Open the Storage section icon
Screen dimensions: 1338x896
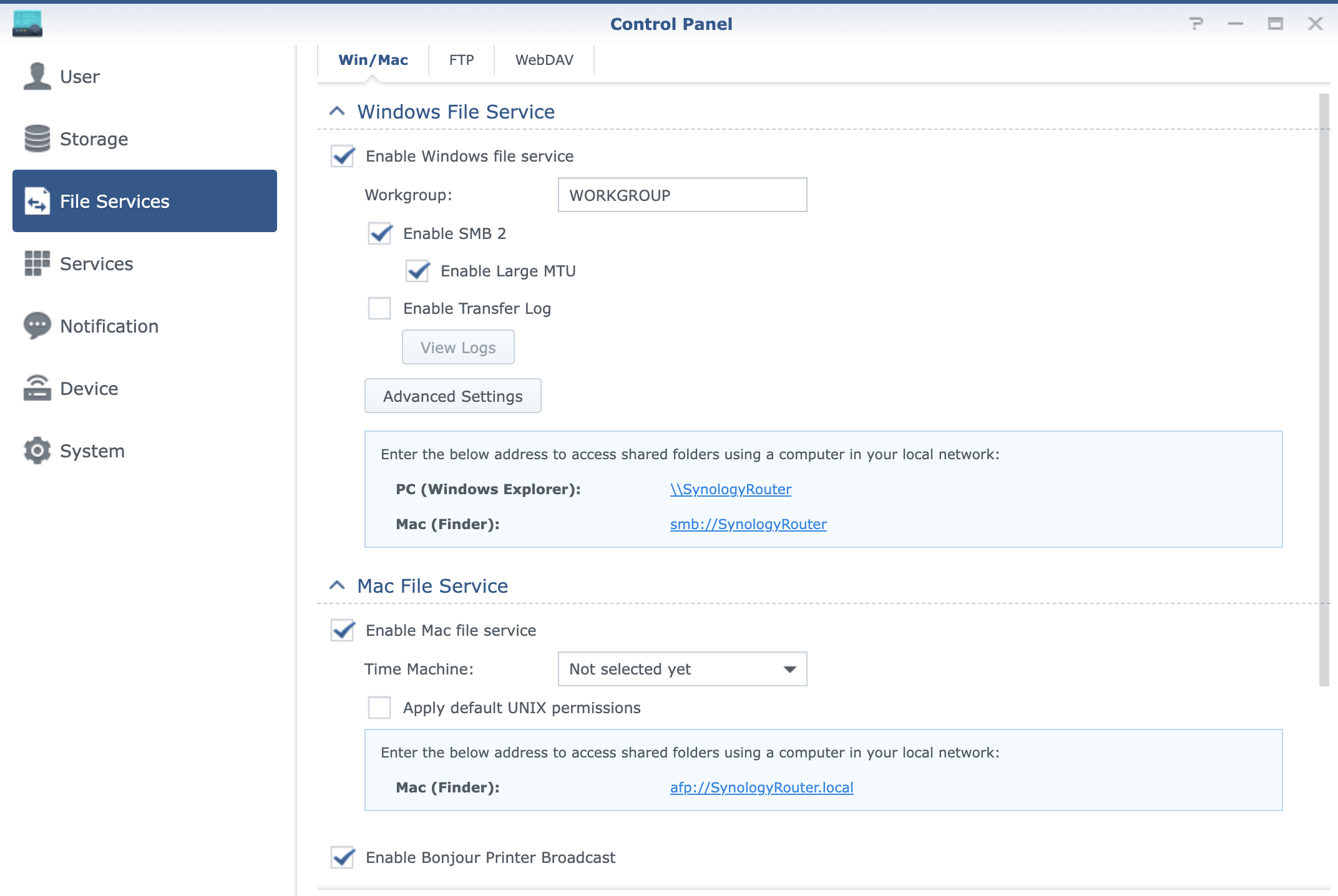point(37,139)
